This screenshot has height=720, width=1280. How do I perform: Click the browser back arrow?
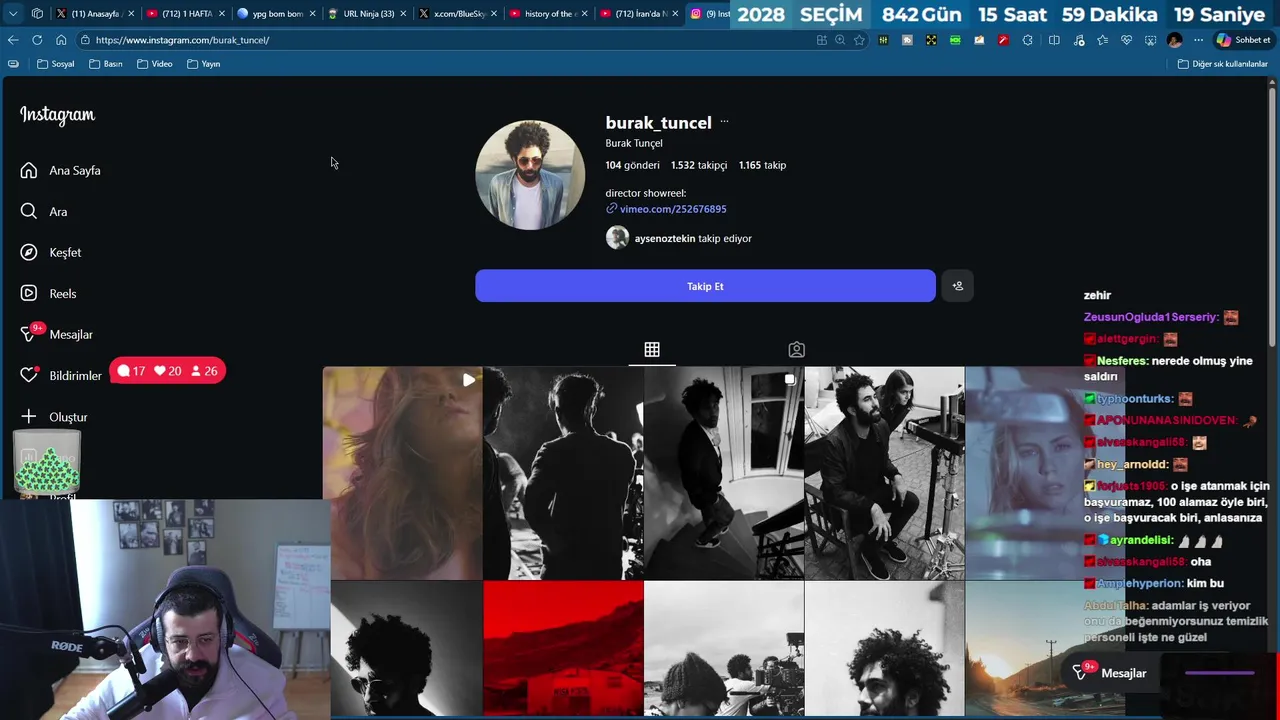tap(13, 40)
